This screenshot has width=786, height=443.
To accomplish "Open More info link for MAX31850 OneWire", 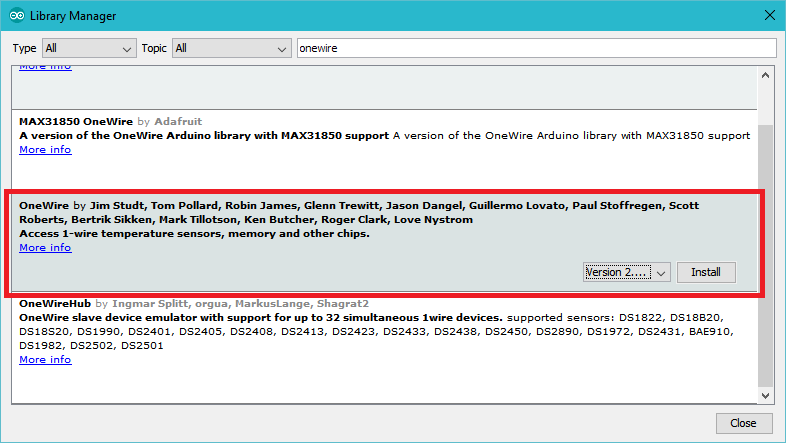I will pos(45,149).
